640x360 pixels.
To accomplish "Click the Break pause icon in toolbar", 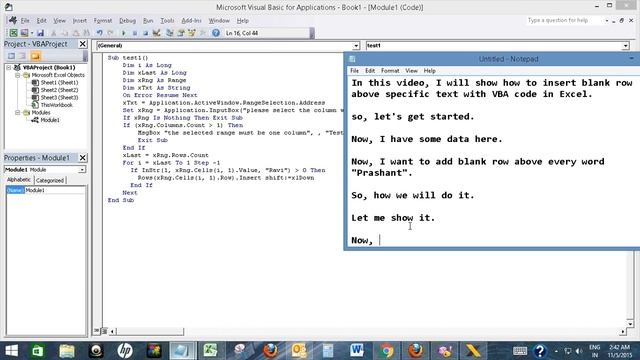I will 135,33.
